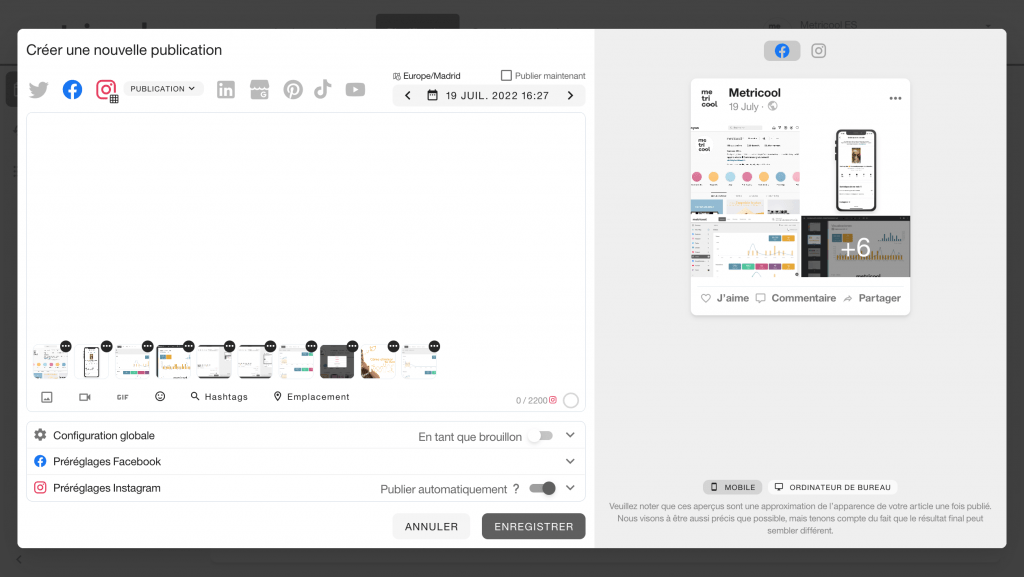Click the collapse sidebar arrow at bottom left
This screenshot has width=1024, height=577.
pyautogui.click(x=19, y=559)
